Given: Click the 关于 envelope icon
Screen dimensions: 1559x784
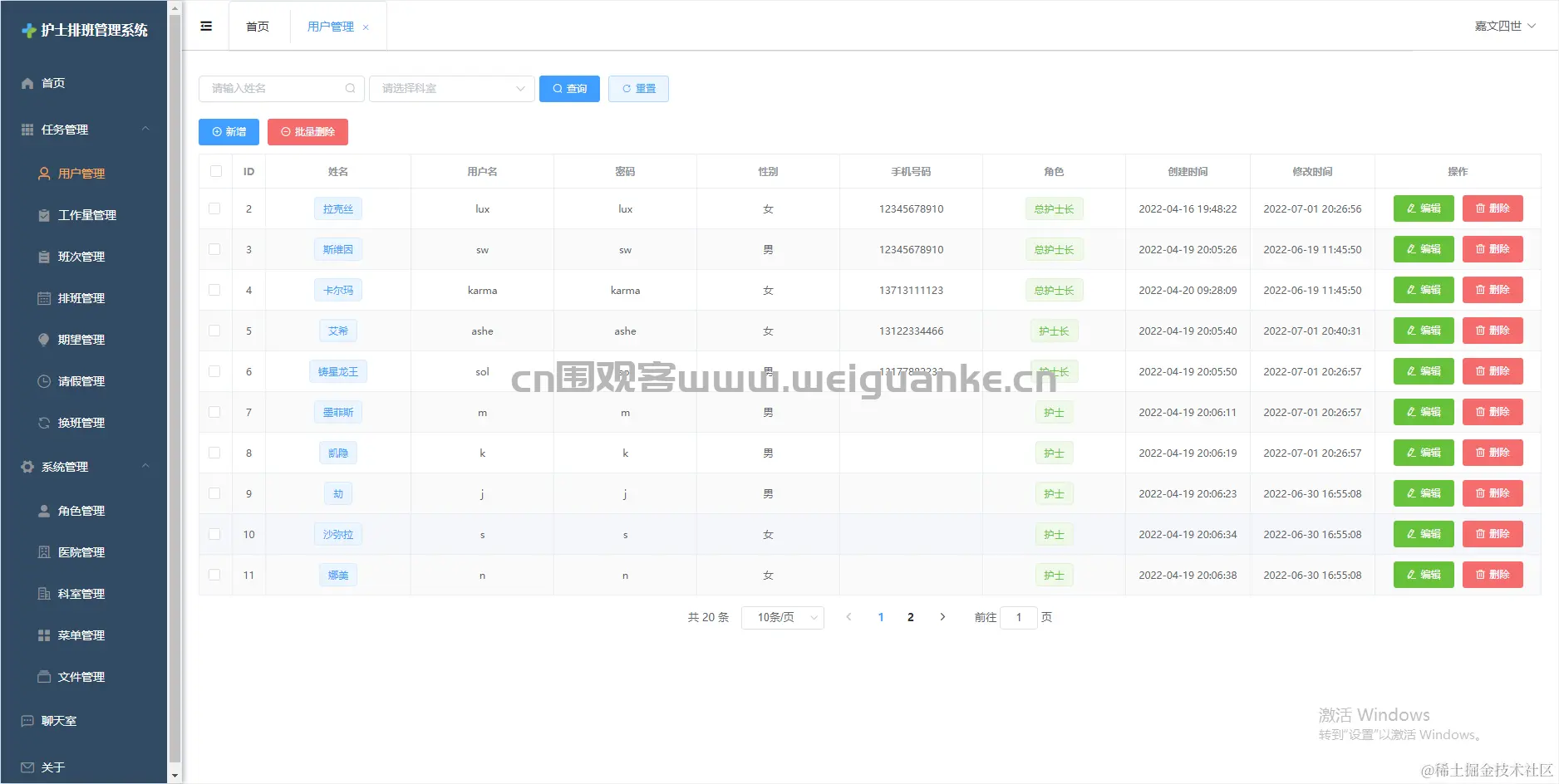Looking at the screenshot, I should 27,767.
